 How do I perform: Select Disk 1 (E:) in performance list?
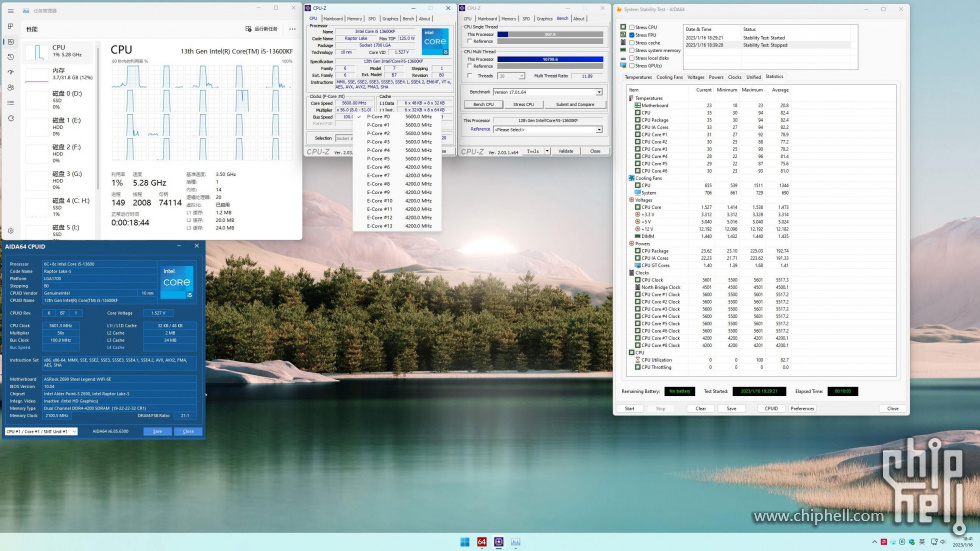[x=59, y=127]
